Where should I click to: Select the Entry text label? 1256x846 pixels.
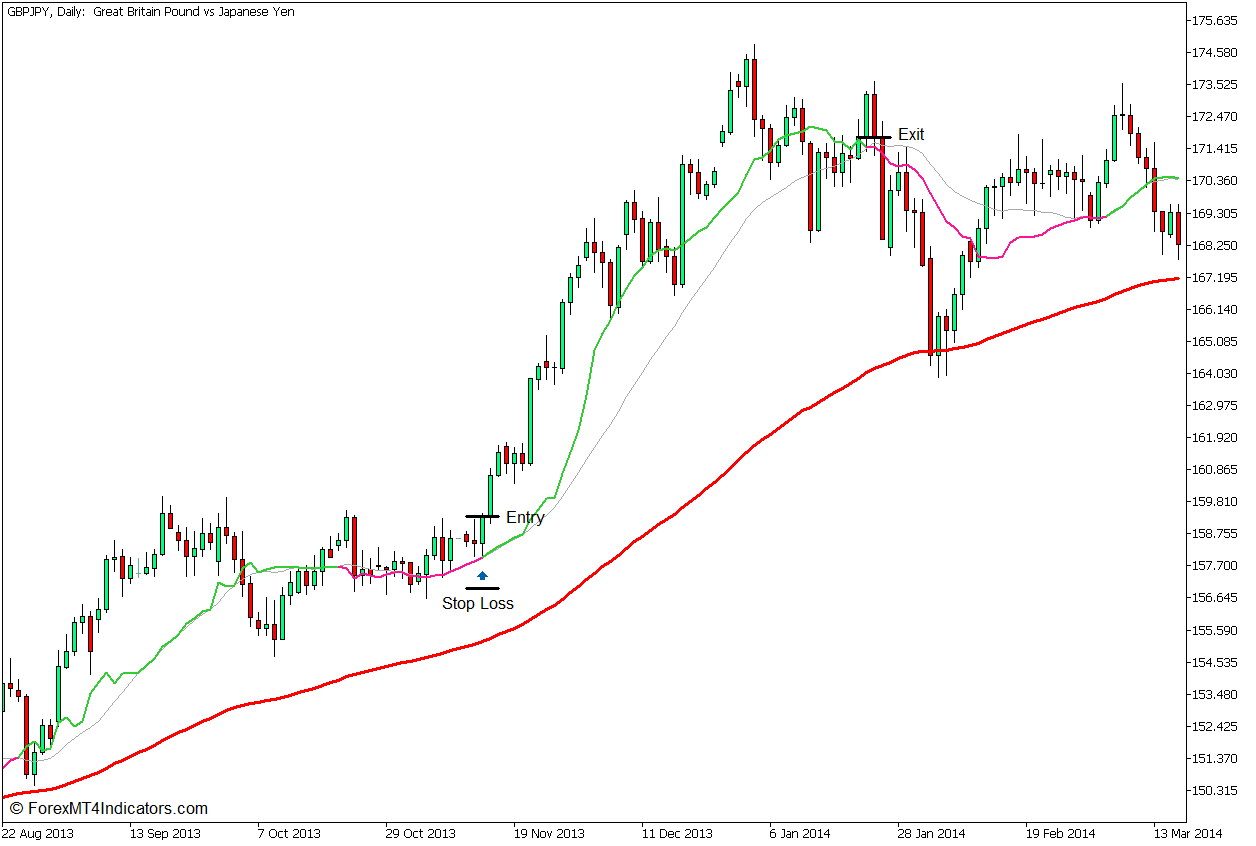tap(525, 517)
